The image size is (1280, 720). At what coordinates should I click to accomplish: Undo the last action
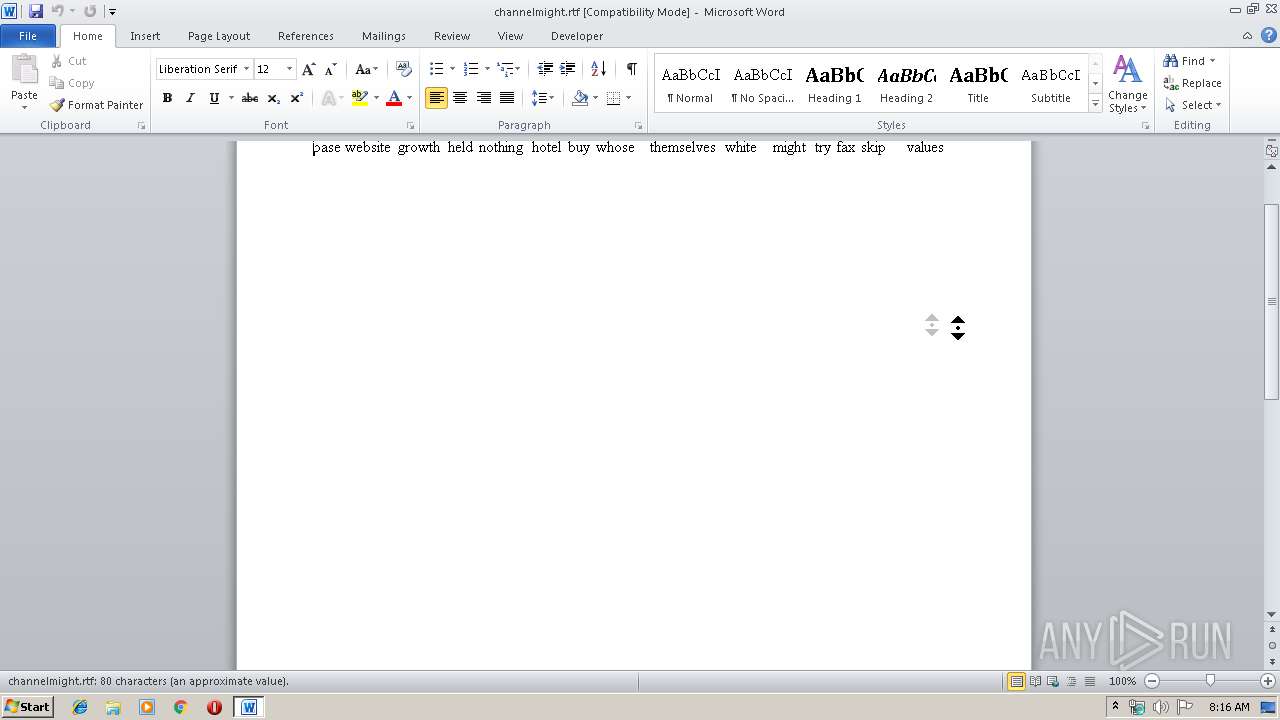click(58, 11)
